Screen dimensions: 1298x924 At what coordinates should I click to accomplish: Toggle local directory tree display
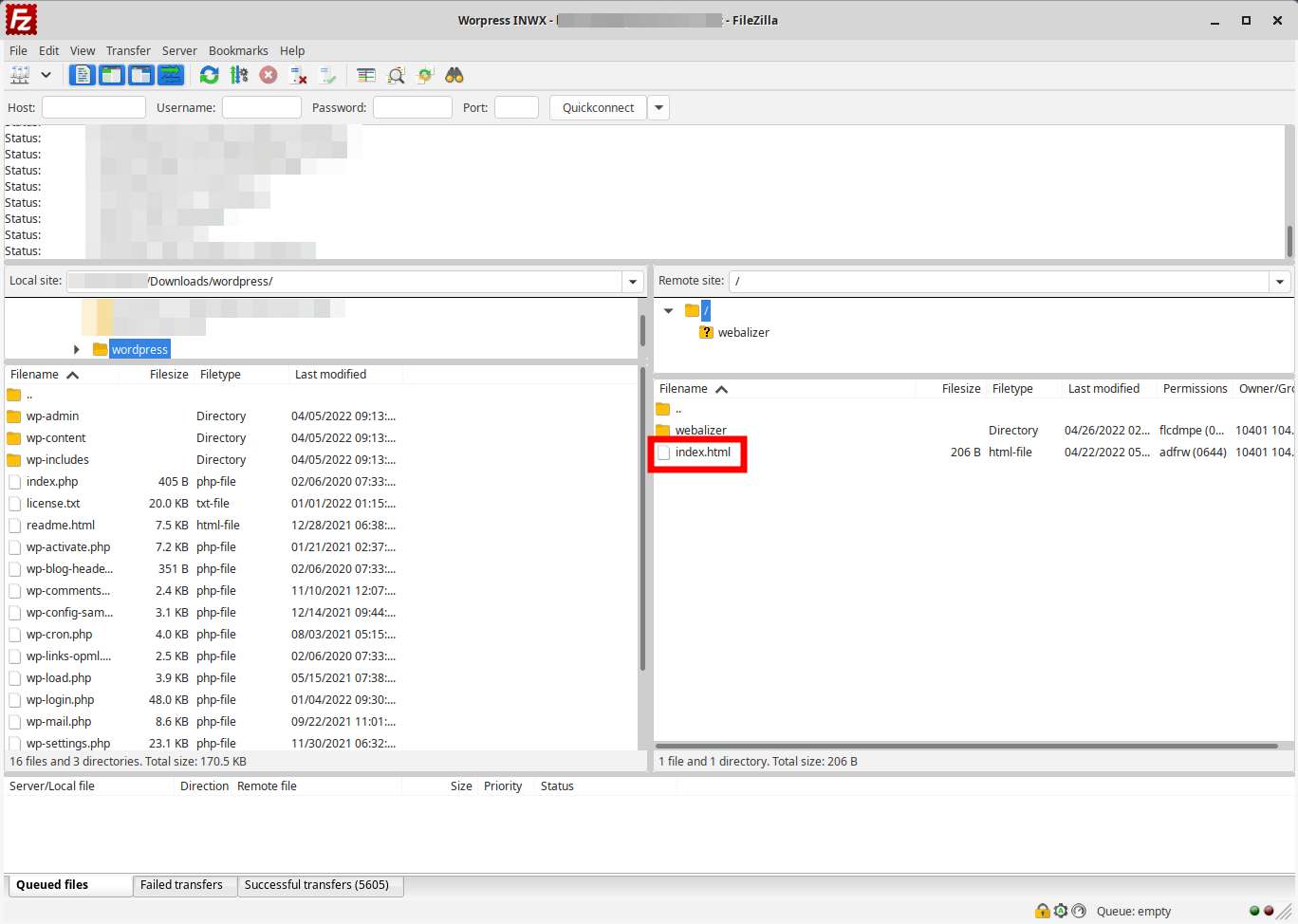click(x=112, y=75)
